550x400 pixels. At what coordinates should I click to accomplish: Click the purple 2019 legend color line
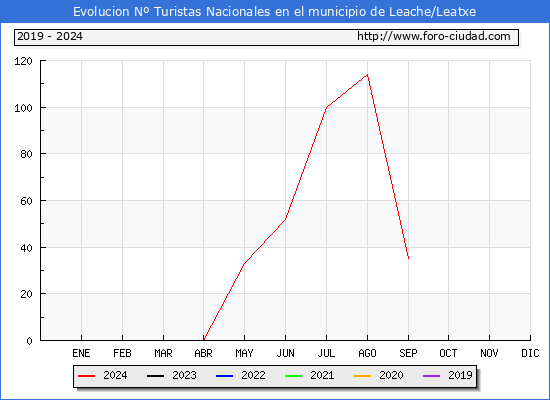[x=431, y=376]
